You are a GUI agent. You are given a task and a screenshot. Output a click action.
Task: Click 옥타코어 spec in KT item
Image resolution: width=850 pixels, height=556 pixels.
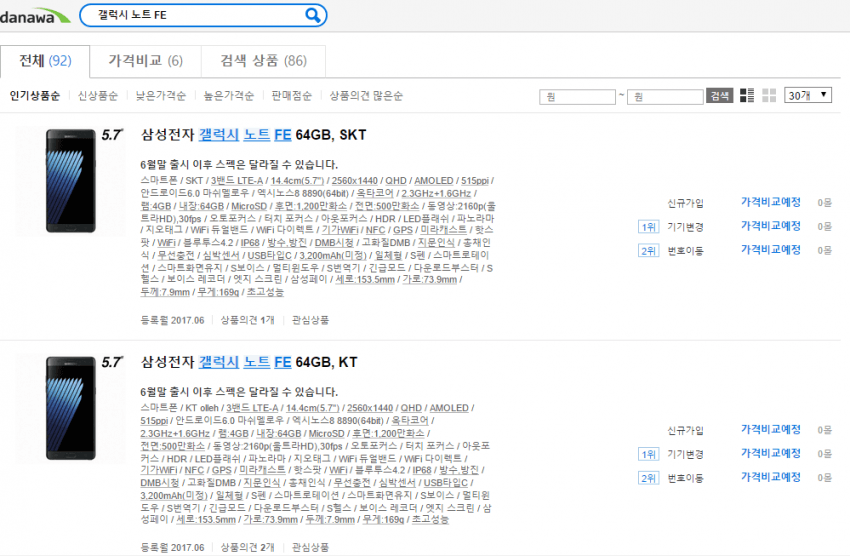[410, 421]
